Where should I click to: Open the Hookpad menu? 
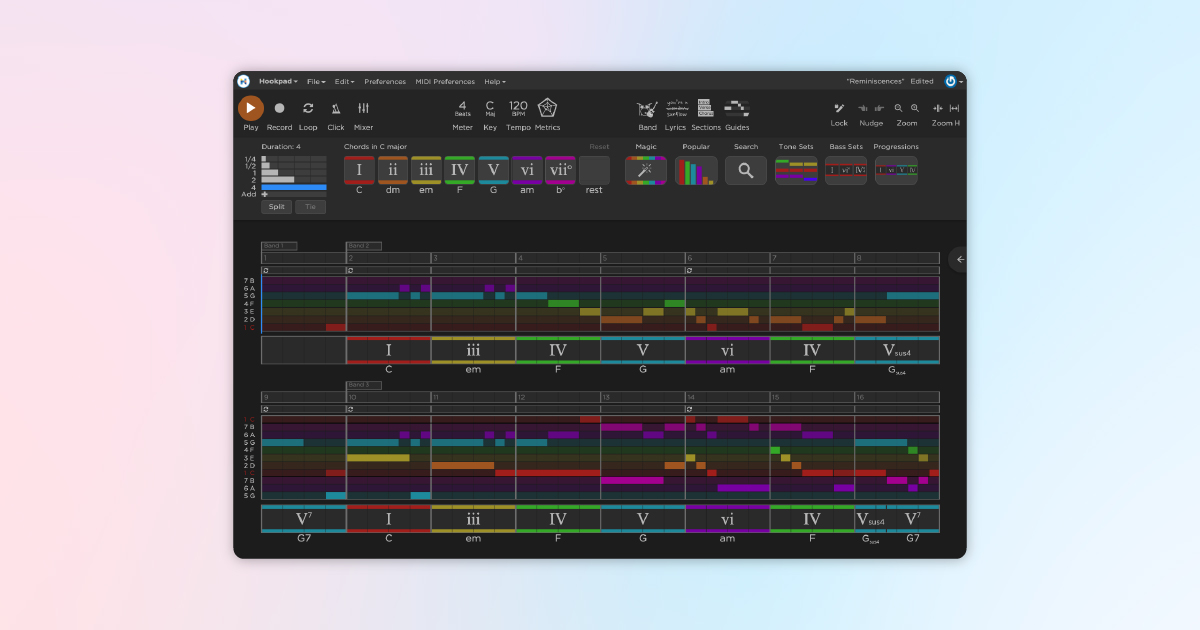tap(278, 81)
